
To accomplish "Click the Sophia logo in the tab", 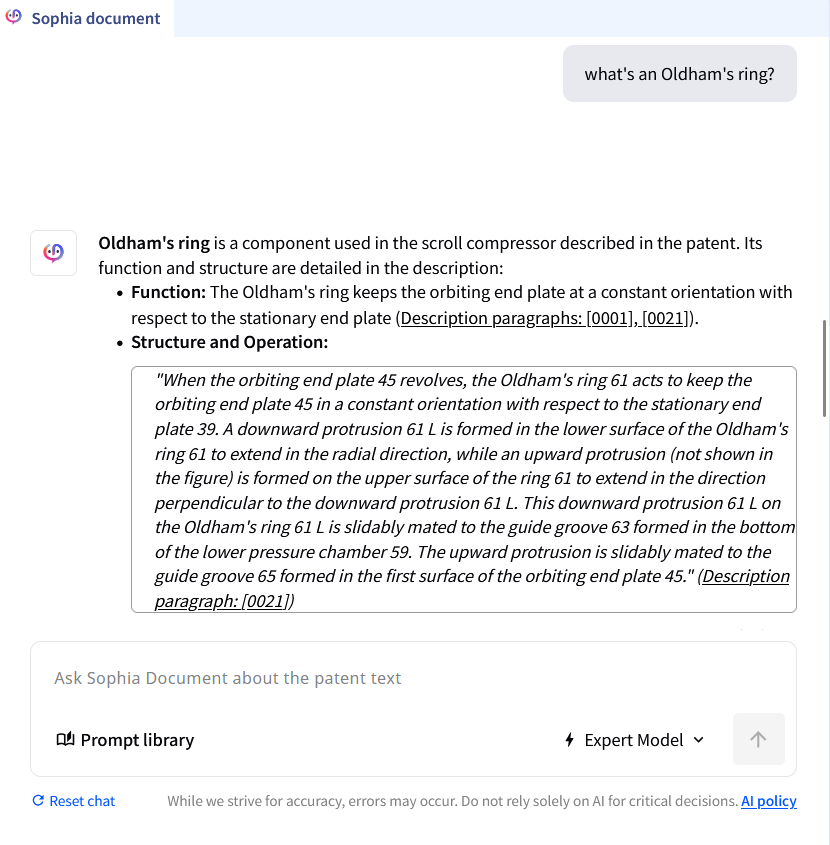I will (14, 18).
